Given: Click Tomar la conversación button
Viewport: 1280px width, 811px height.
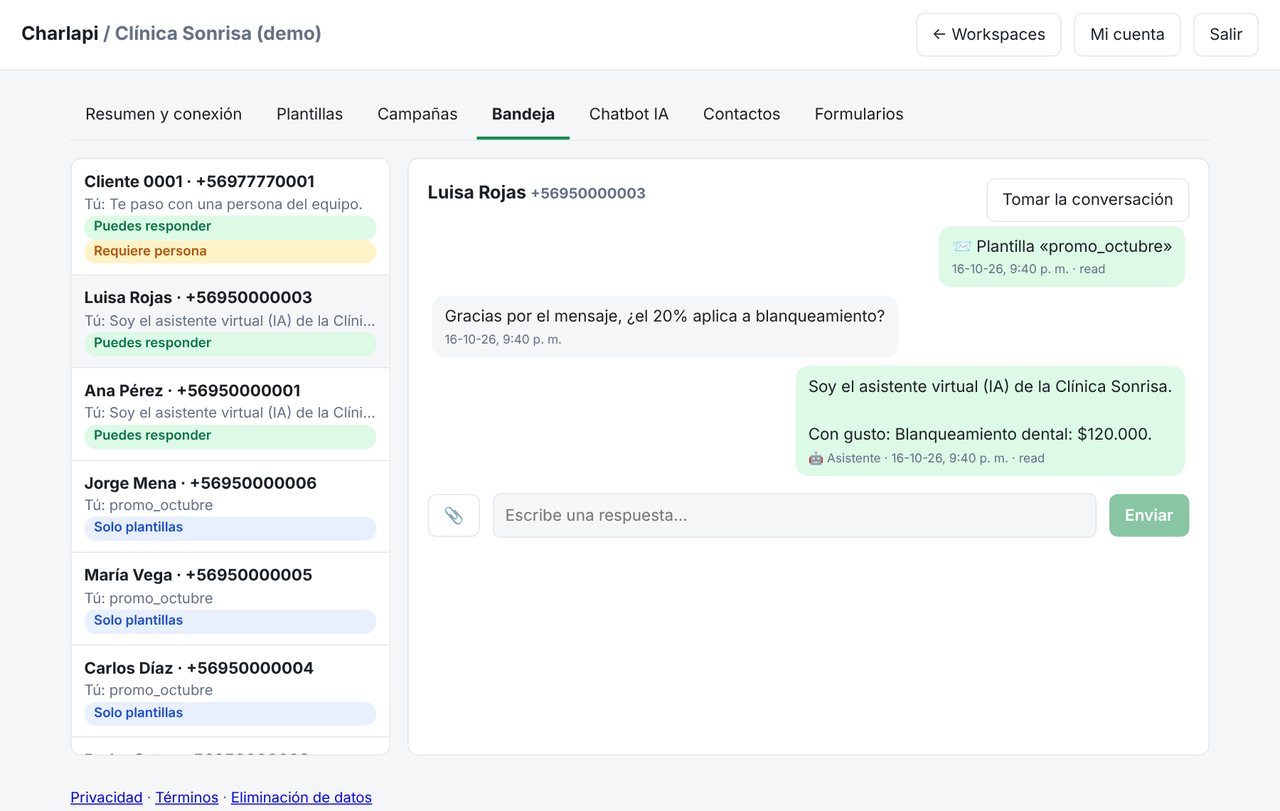Looking at the screenshot, I should click(x=1088, y=200).
